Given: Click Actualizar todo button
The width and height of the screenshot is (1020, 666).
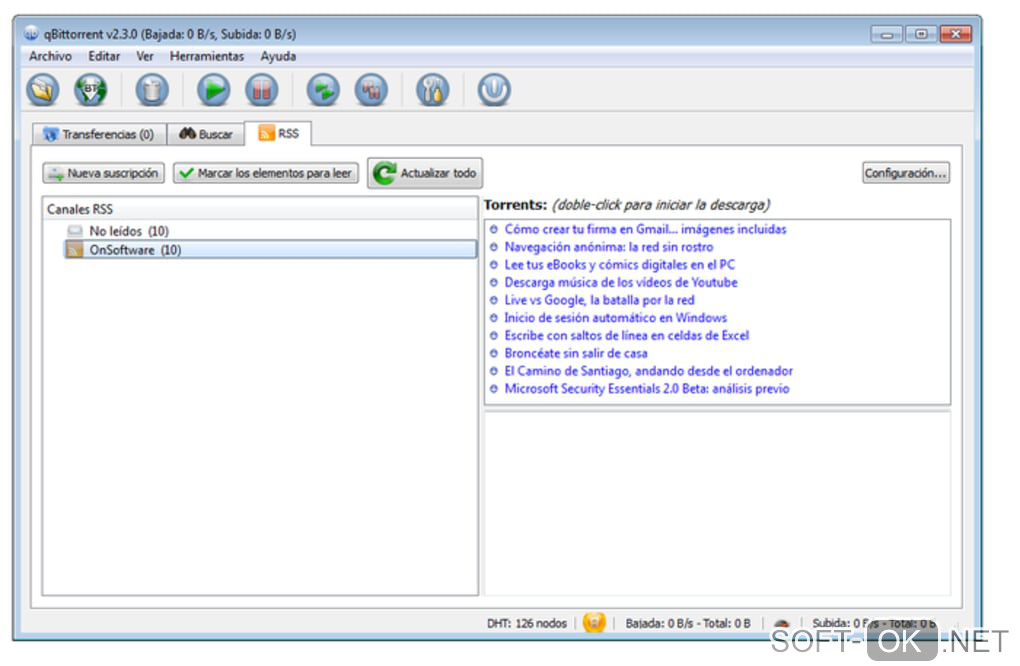Looking at the screenshot, I should 425,173.
